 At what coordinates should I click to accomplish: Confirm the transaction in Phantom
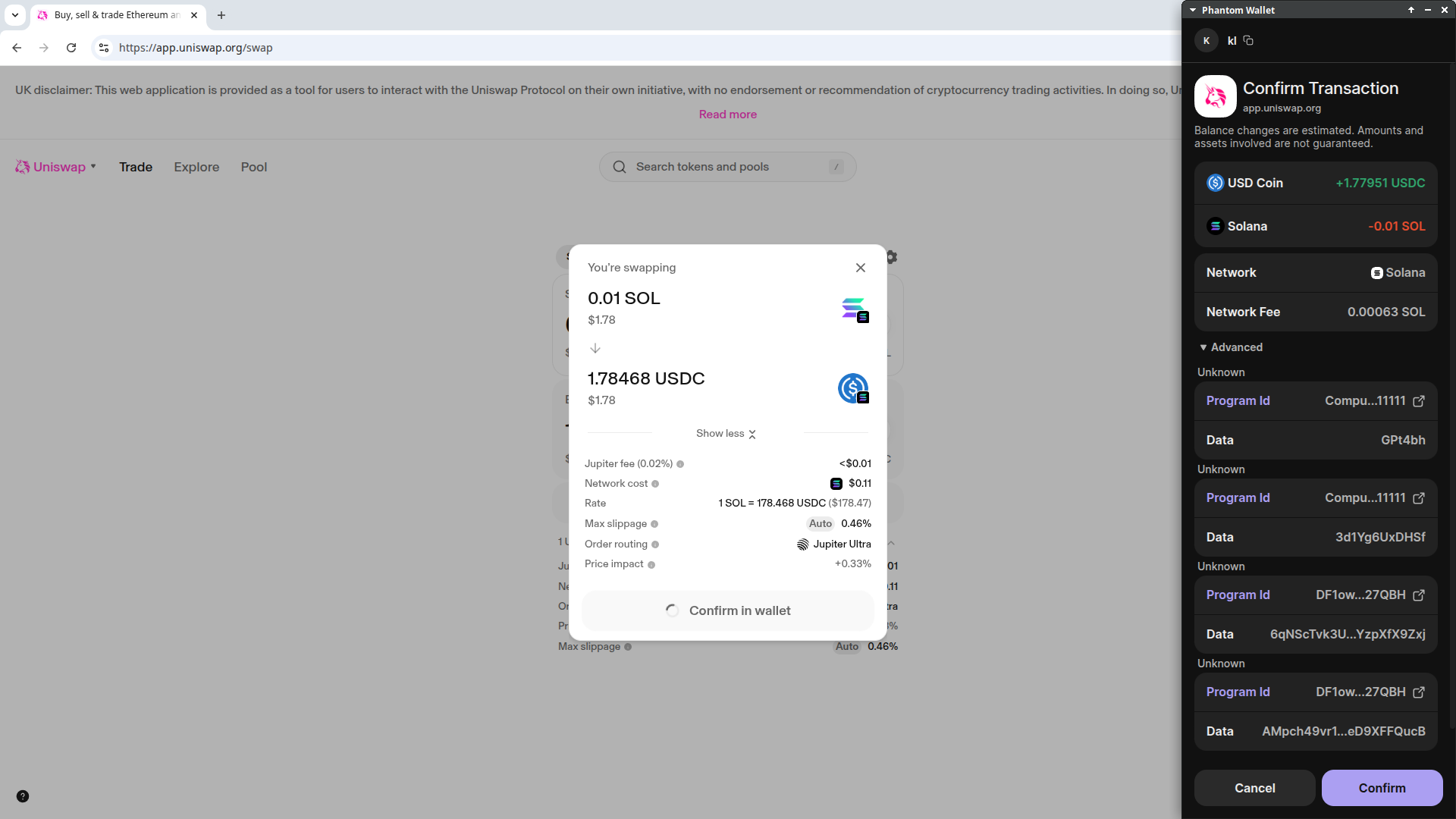1382,788
